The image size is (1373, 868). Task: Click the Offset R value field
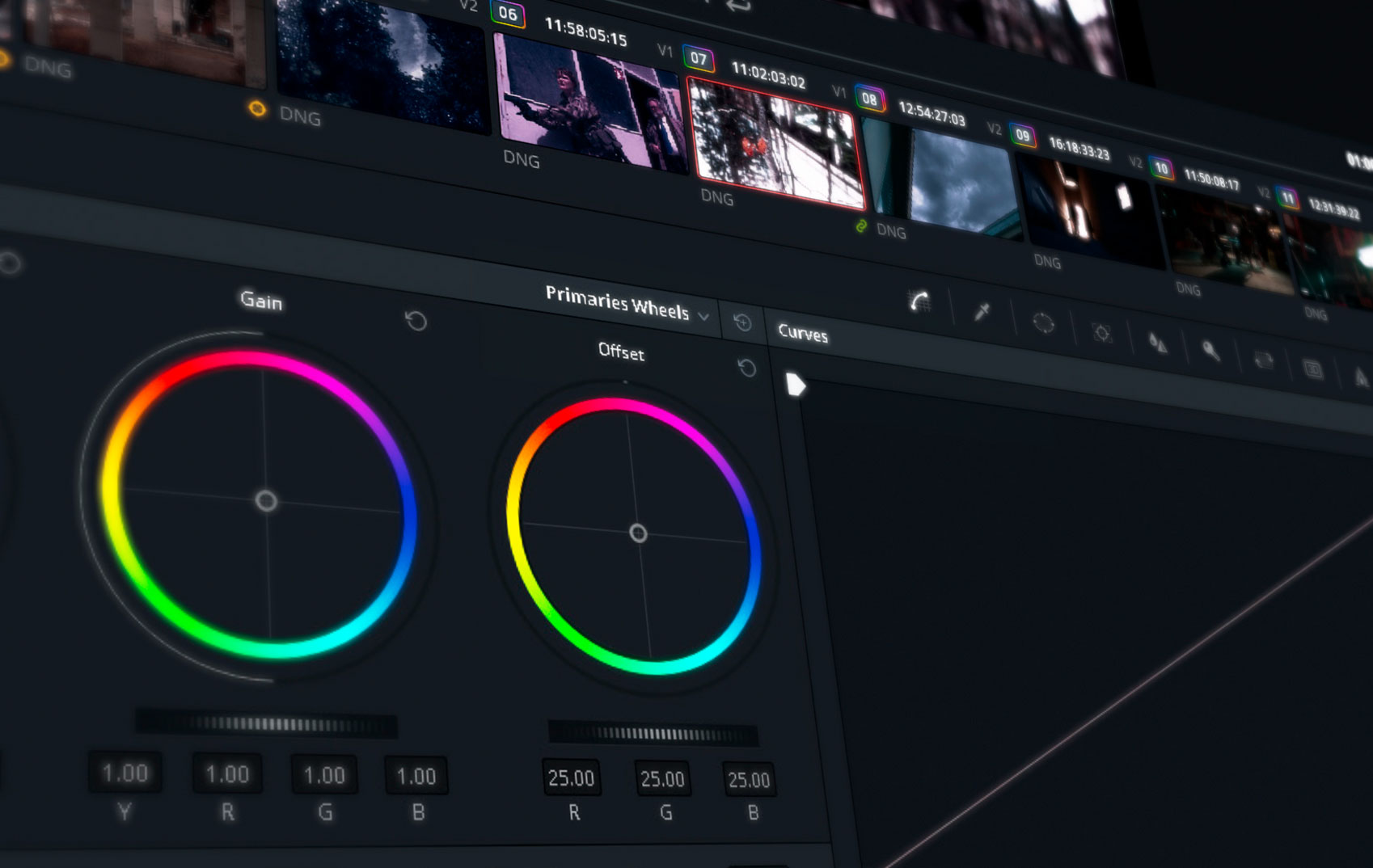tap(571, 778)
